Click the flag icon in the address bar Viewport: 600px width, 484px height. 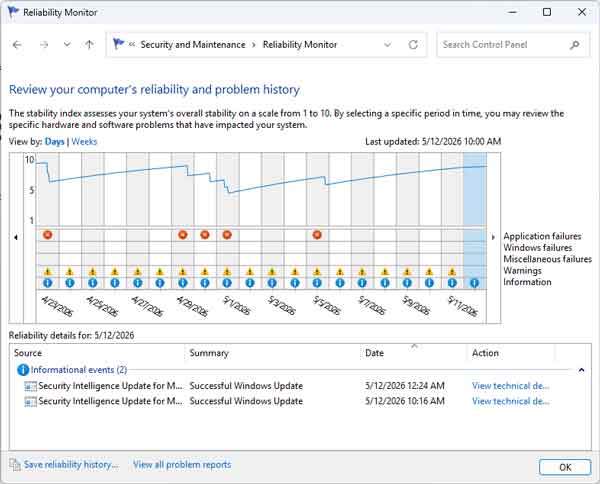pyautogui.click(x=119, y=44)
